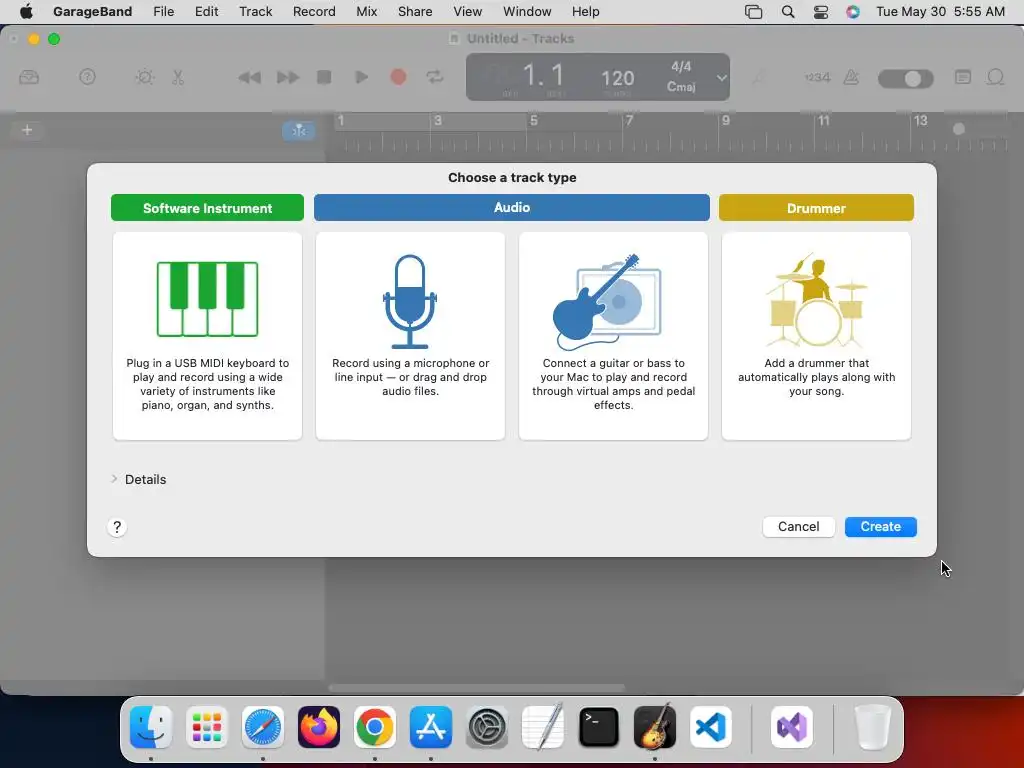Open the dialog help question mark

(x=117, y=527)
